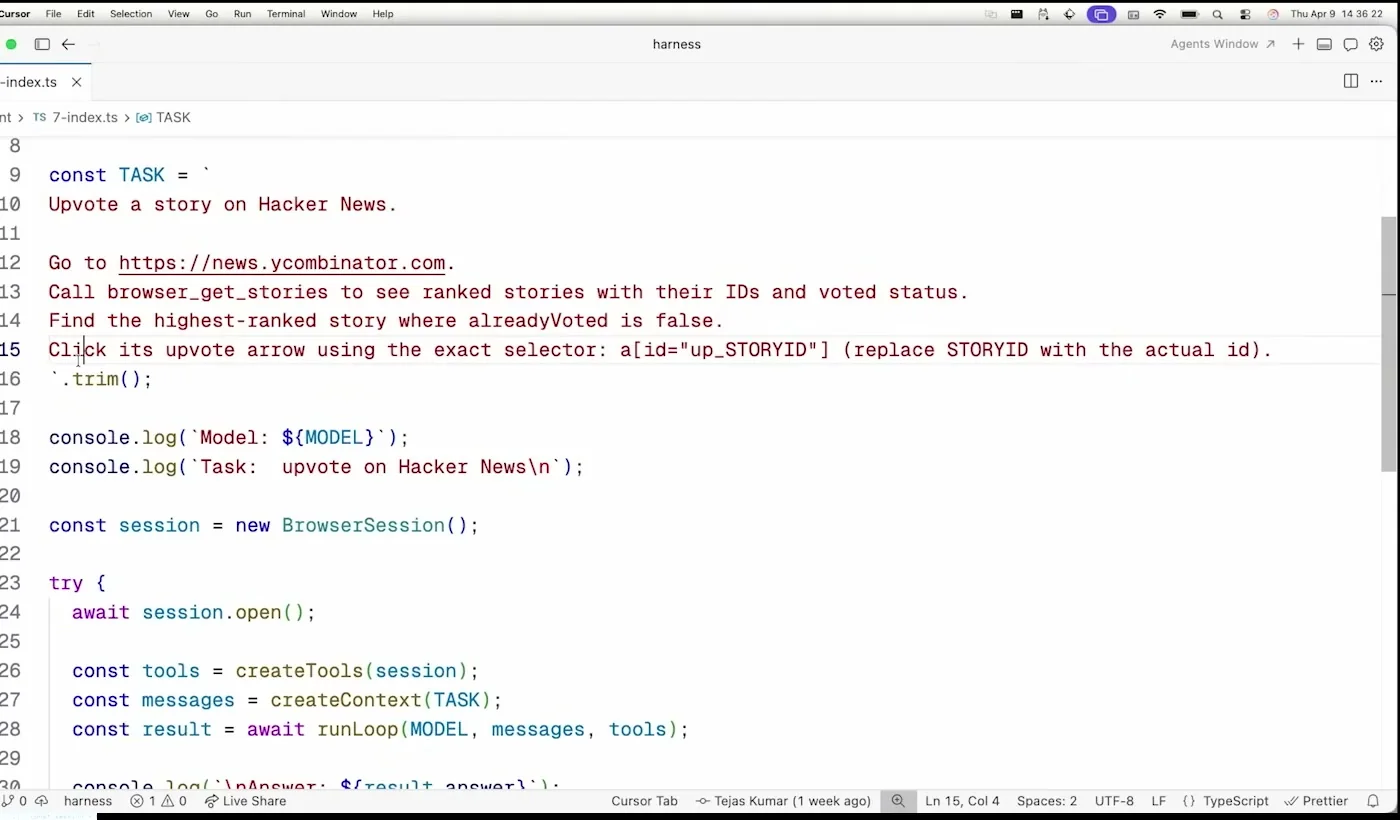Click the date and time in menu bar
Image resolution: width=1400 pixels, height=820 pixels.
1337,14
